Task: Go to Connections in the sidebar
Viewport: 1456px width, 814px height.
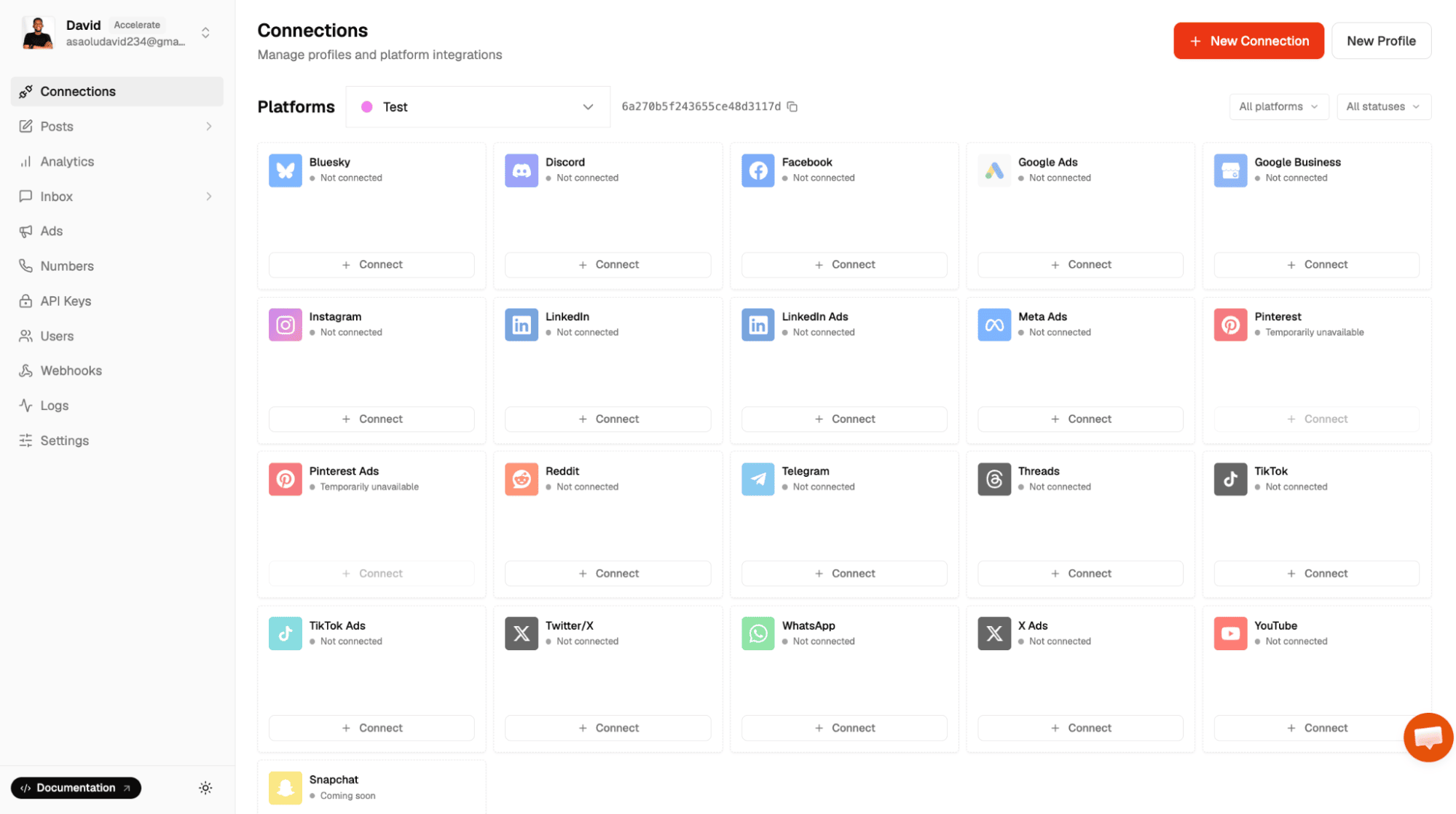Action: pyautogui.click(x=117, y=92)
